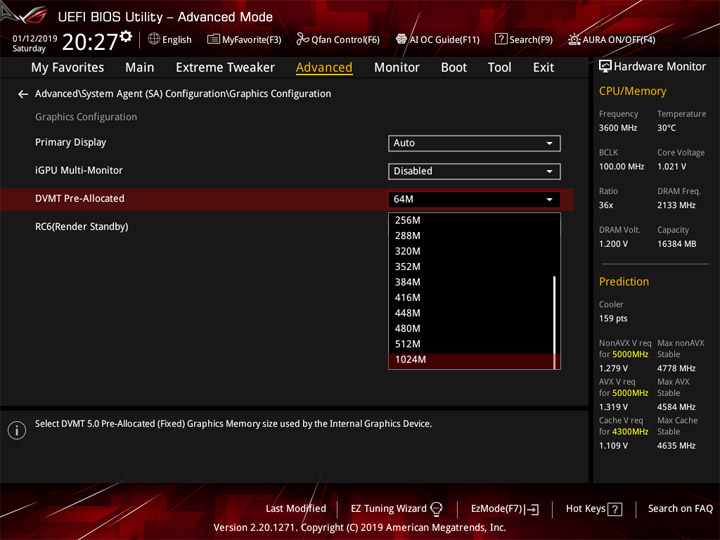Select the RC6(Render Standby) setting

pyautogui.click(x=82, y=226)
